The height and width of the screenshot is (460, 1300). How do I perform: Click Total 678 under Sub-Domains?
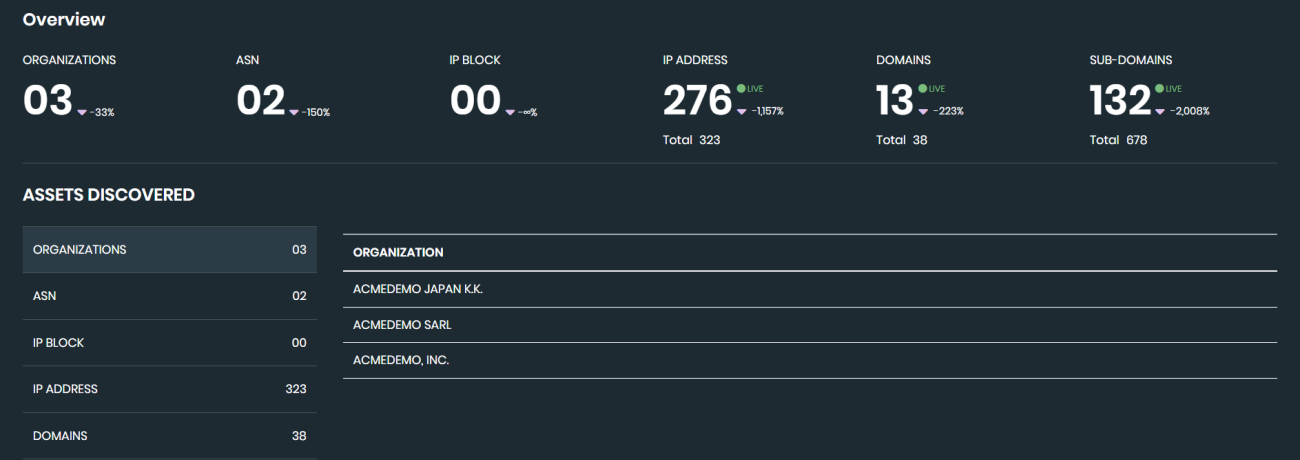1118,140
